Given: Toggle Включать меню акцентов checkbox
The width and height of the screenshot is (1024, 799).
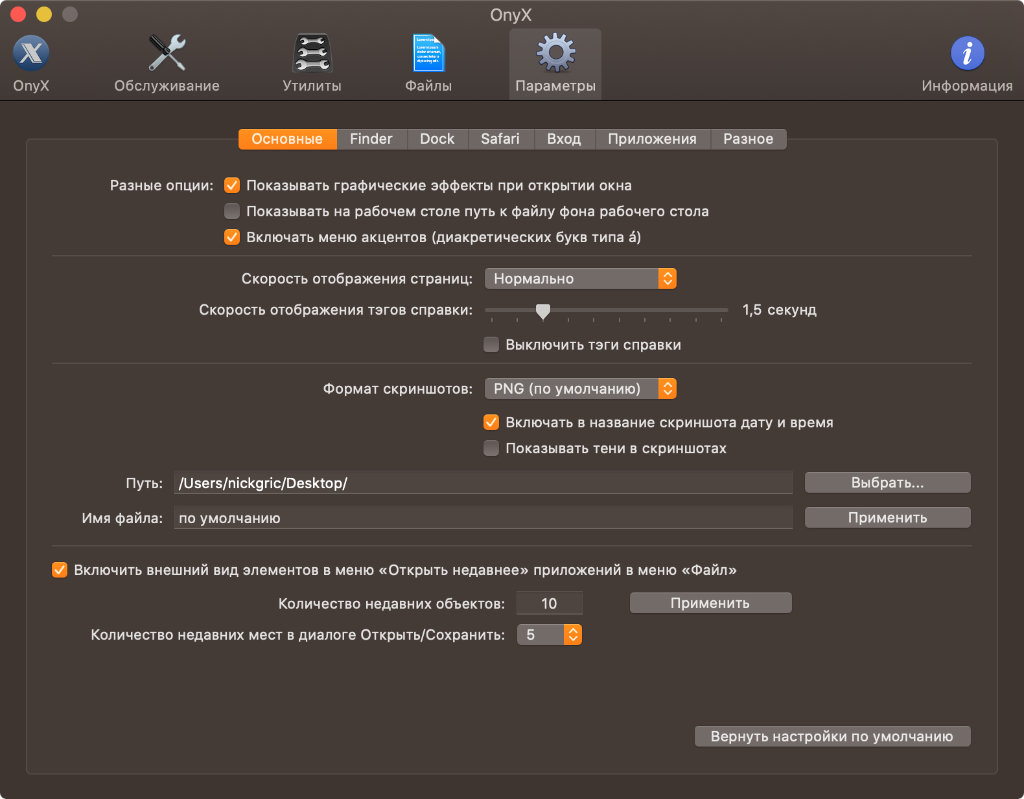Looking at the screenshot, I should [232, 236].
